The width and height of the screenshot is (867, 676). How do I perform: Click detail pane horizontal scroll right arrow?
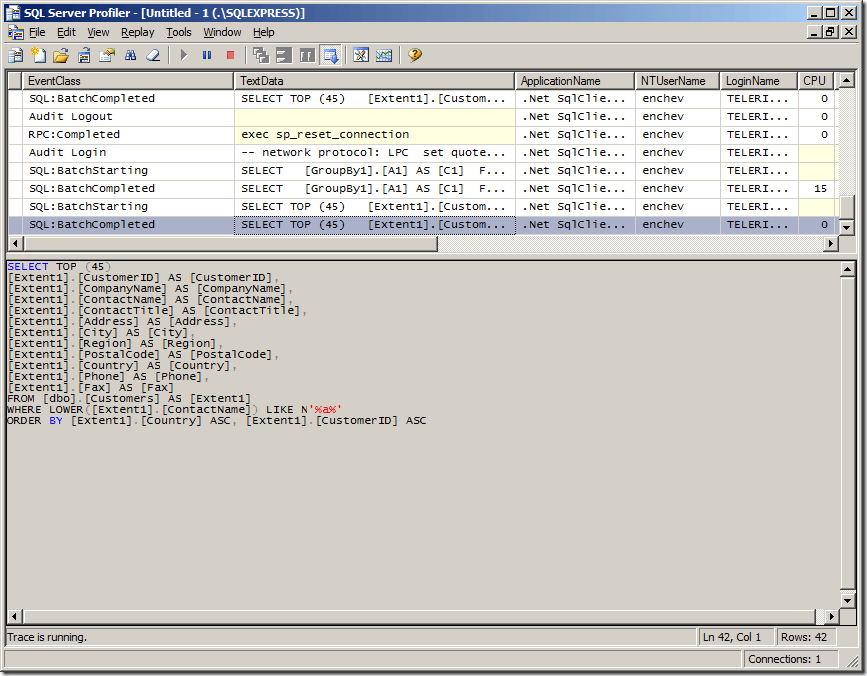tap(831, 616)
